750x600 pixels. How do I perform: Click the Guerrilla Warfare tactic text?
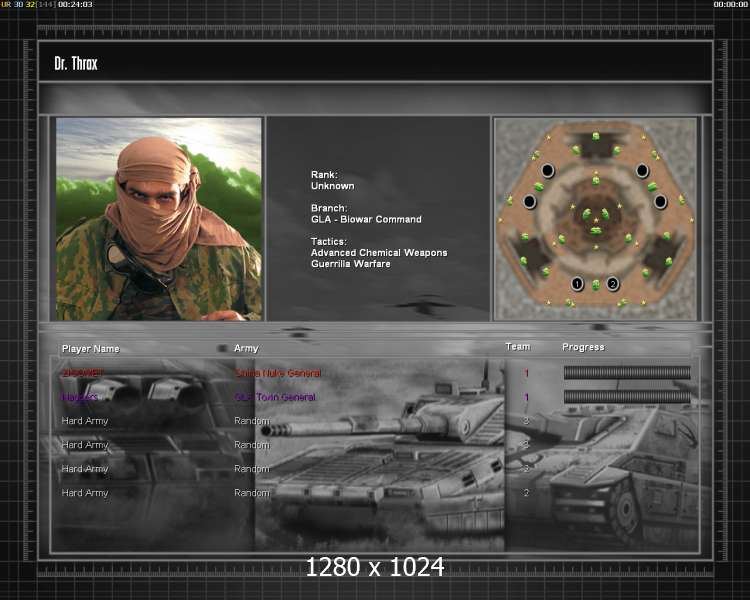351,264
